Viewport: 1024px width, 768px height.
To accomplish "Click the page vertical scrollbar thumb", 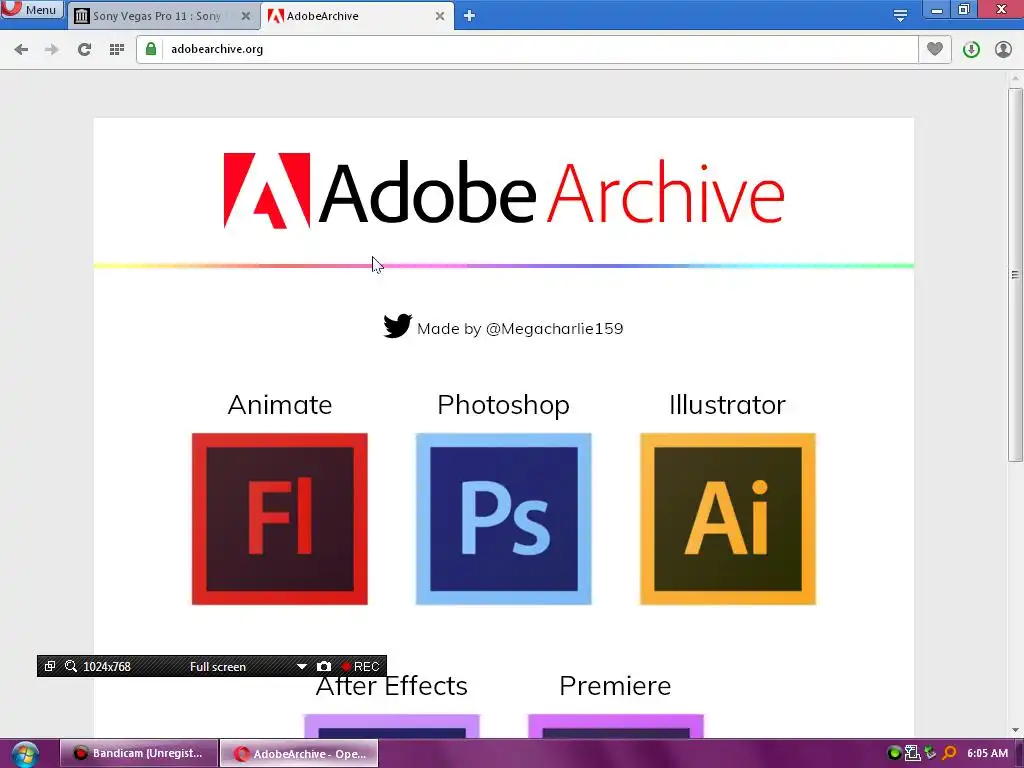I will coord(1015,274).
